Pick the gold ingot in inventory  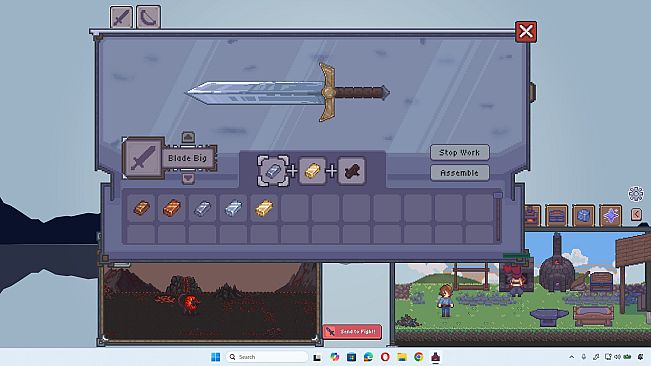[264, 207]
